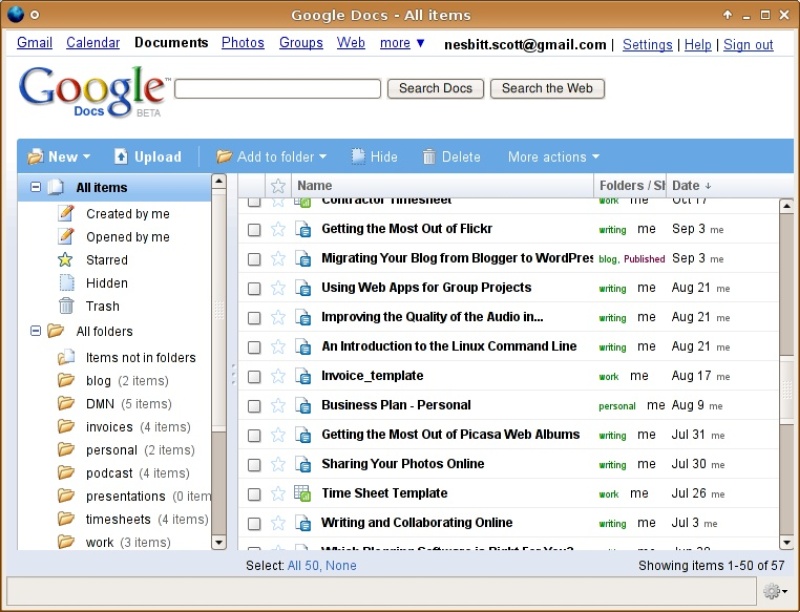Click pencil icon beside Opened by me

pos(66,237)
